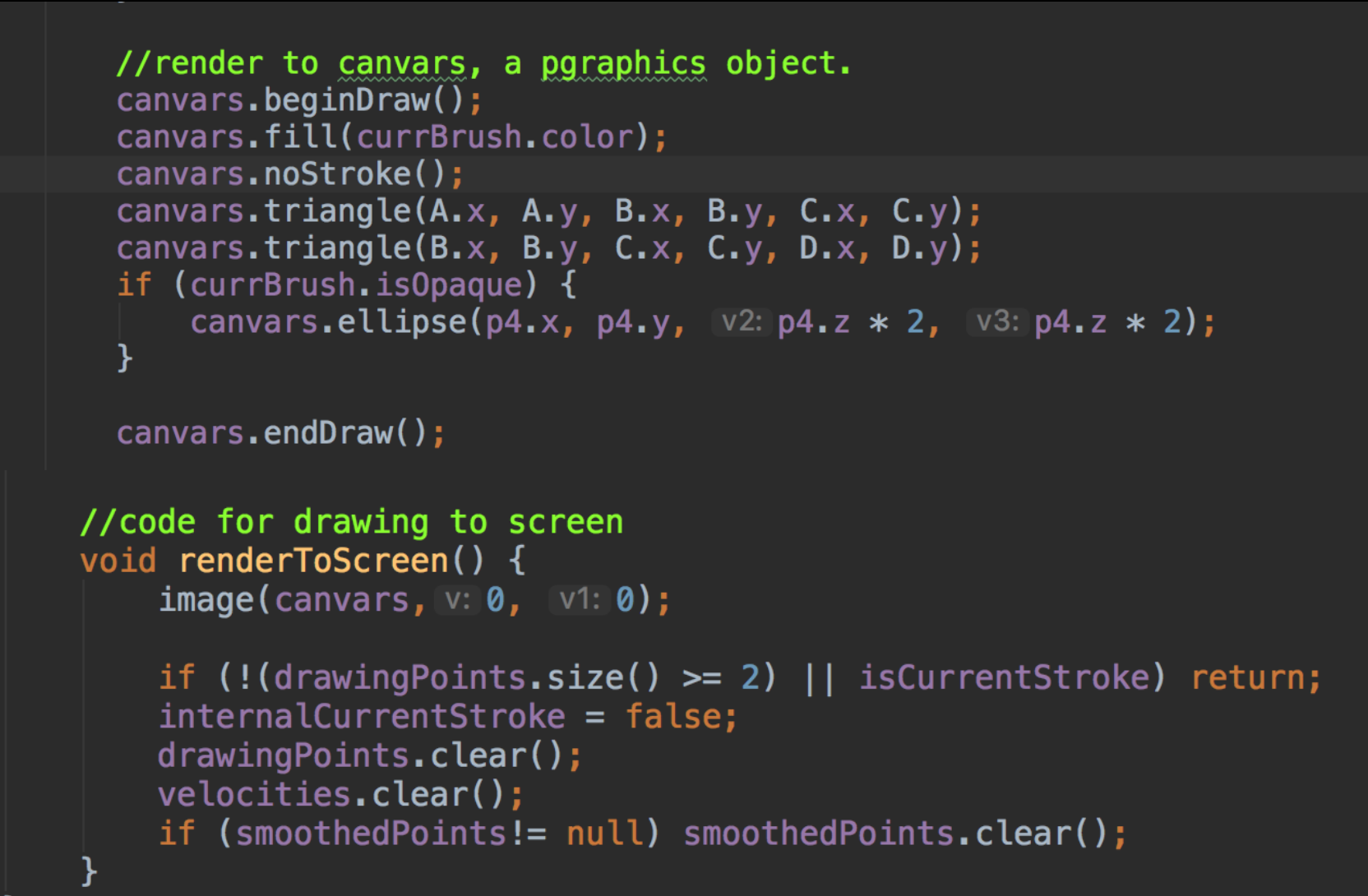Place cursor on the beginDraw method call
The width and height of the screenshot is (1368, 896).
[347, 100]
